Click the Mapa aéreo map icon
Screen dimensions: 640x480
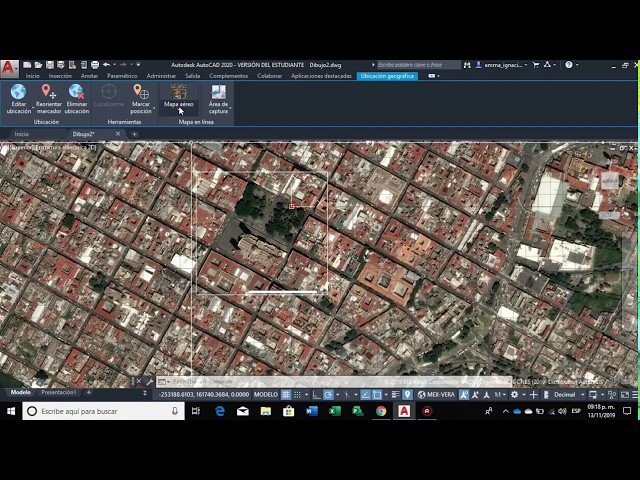point(179,91)
